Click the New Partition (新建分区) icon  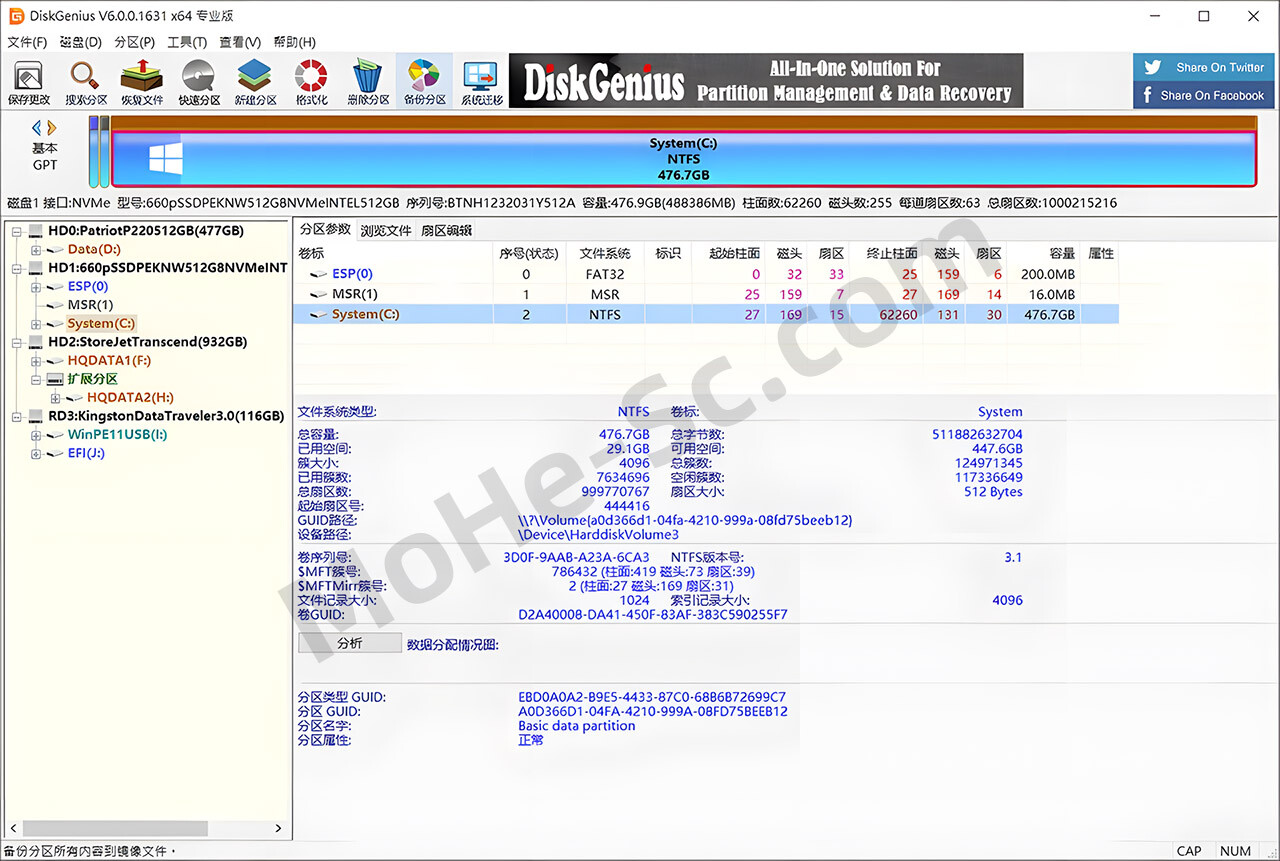tap(255, 83)
